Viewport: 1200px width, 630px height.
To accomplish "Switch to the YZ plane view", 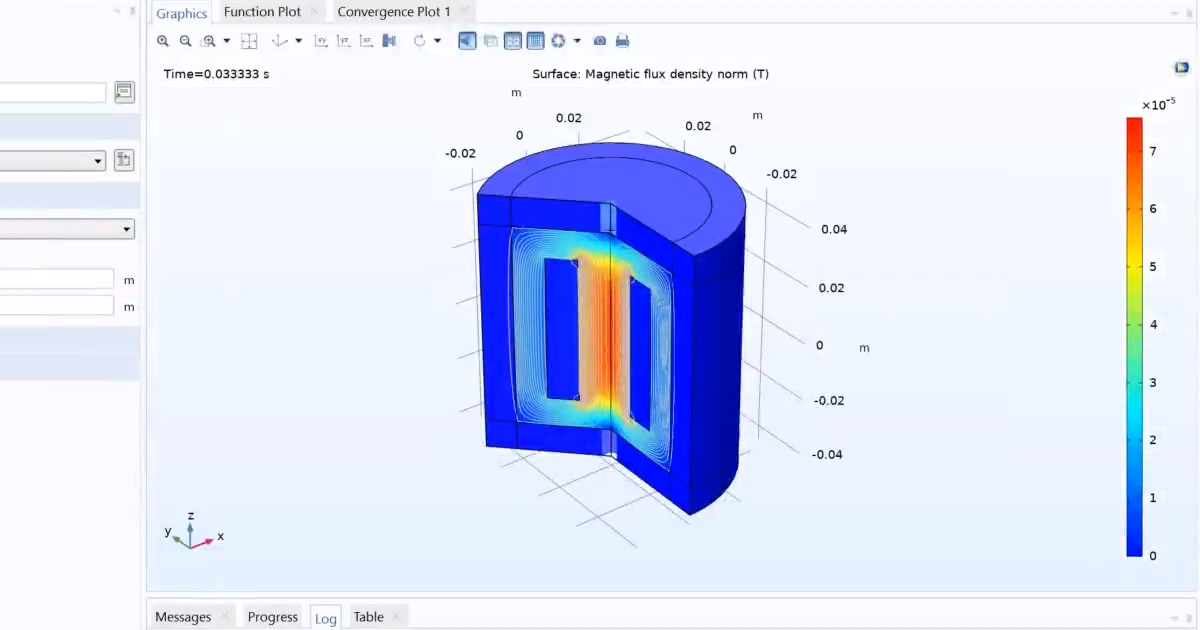I will (343, 40).
